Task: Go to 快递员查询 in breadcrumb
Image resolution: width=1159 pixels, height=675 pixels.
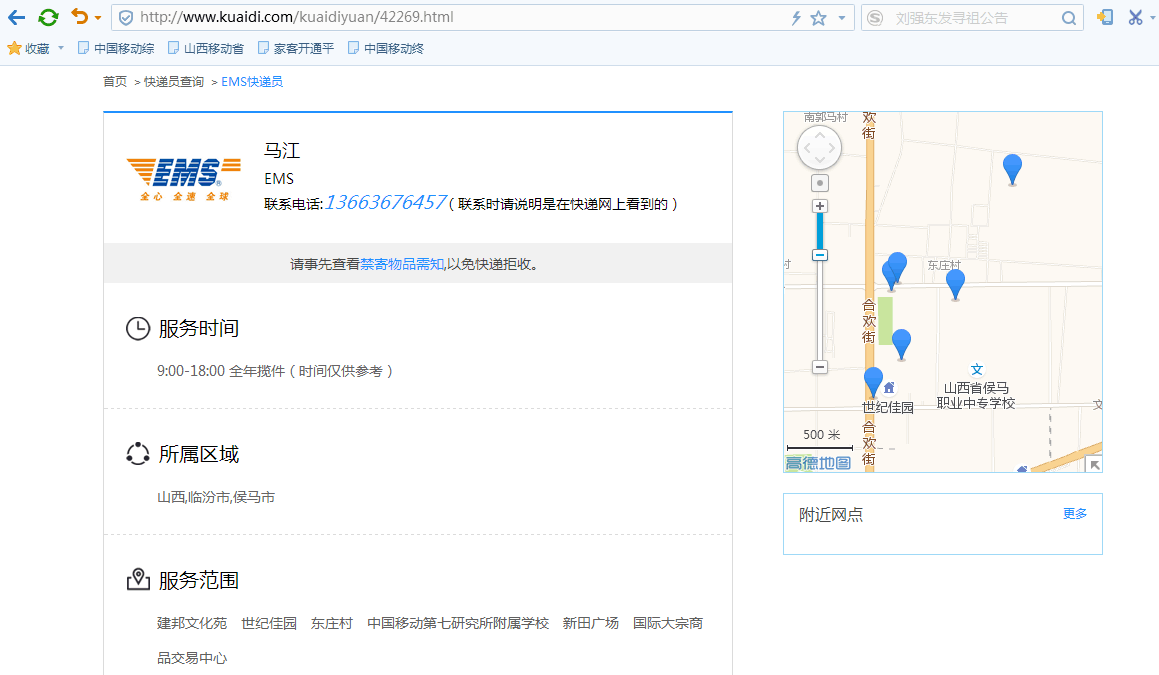Action: [x=173, y=82]
